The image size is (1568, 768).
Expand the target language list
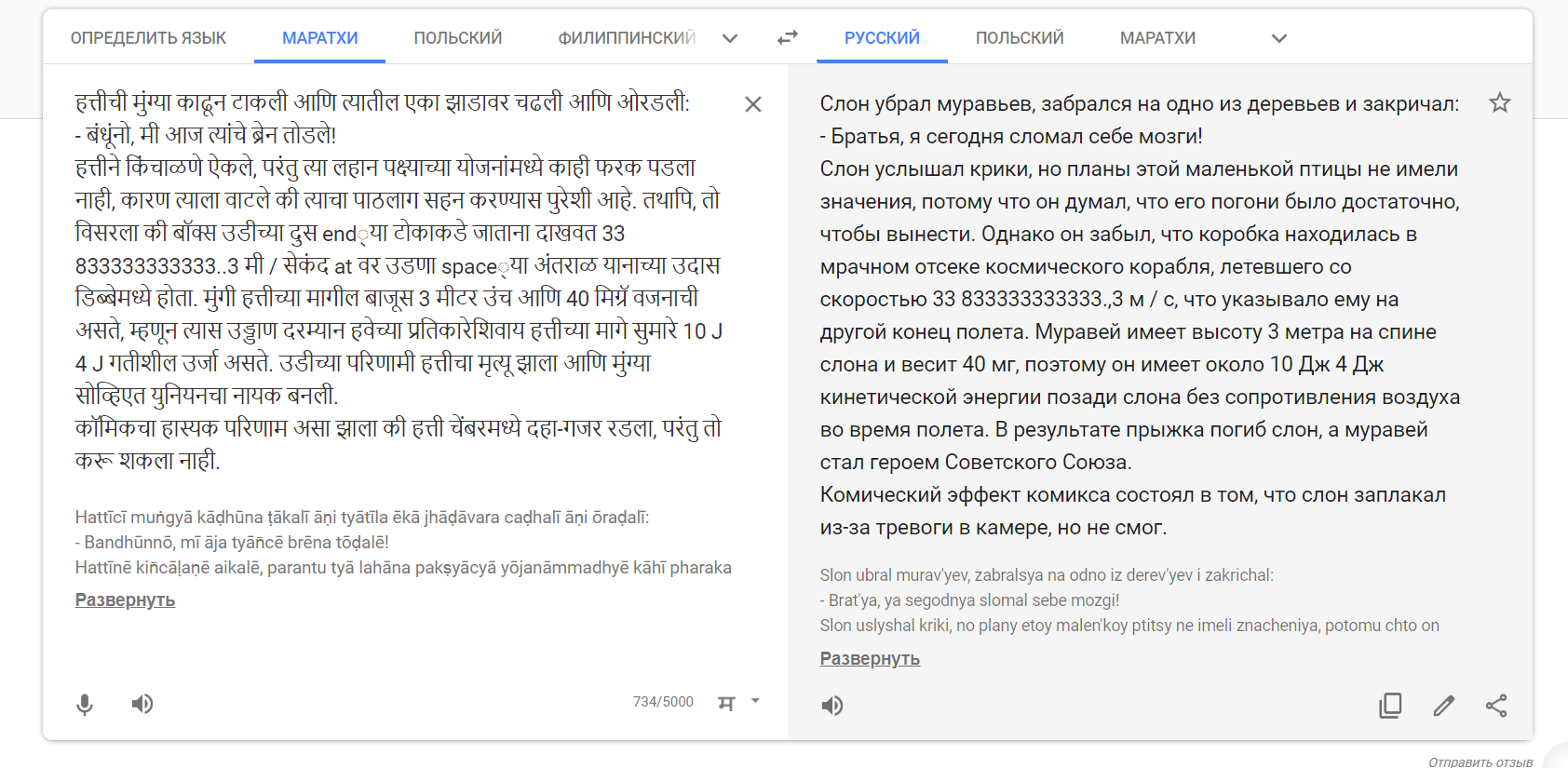click(x=1279, y=38)
